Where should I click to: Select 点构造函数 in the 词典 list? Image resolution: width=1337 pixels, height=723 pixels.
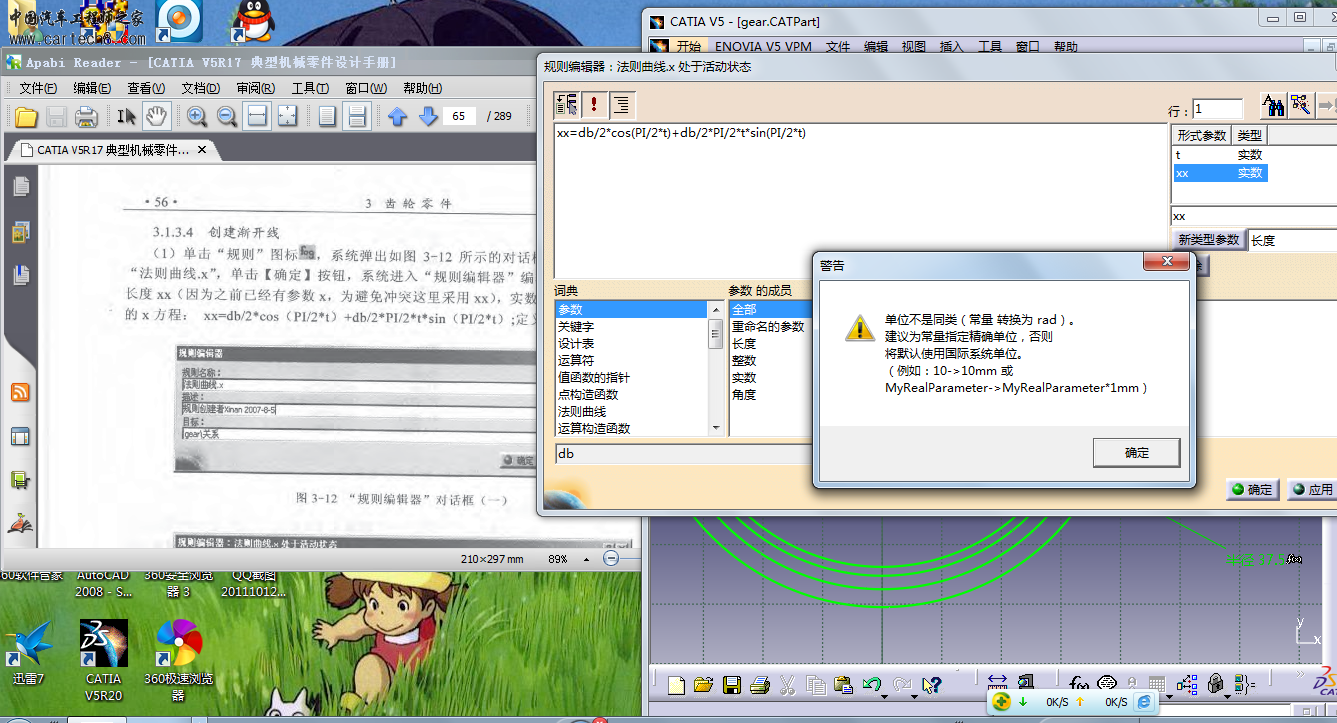[x=588, y=395]
